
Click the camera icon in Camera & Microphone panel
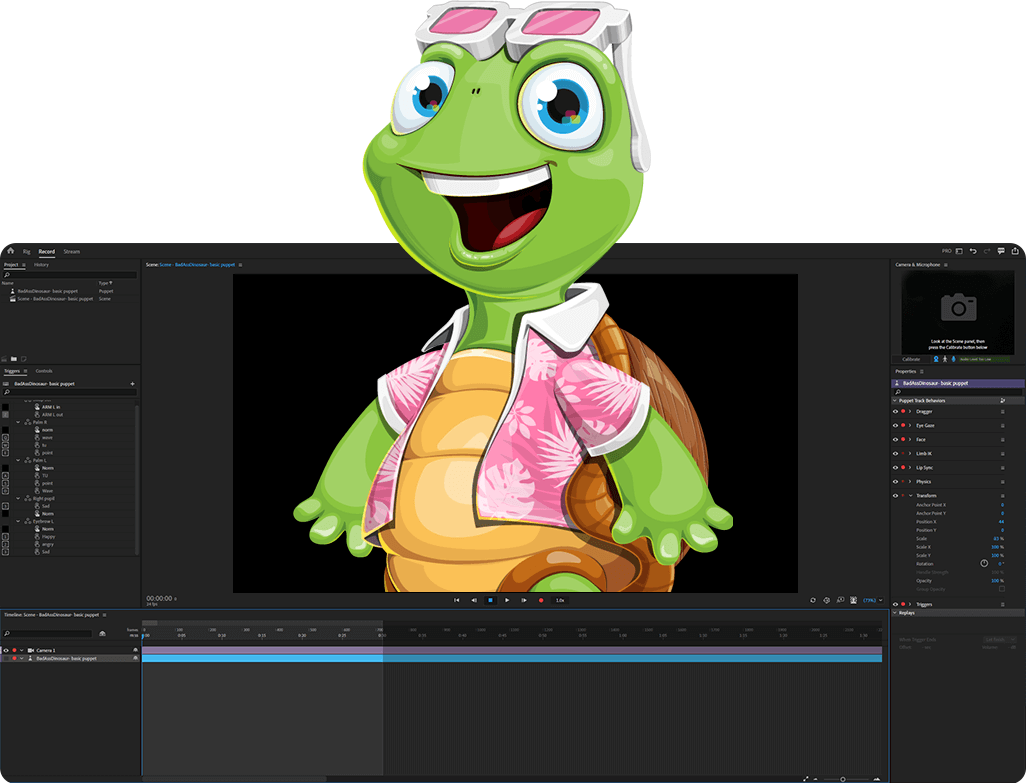(x=959, y=309)
